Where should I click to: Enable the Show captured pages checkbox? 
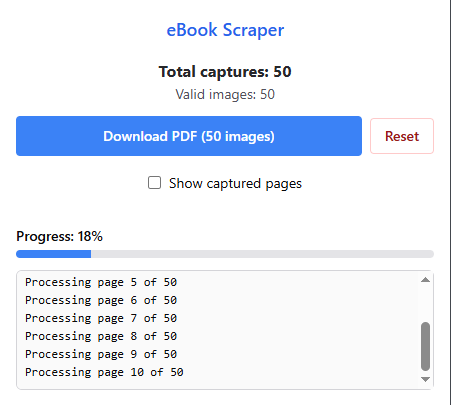pos(154,183)
